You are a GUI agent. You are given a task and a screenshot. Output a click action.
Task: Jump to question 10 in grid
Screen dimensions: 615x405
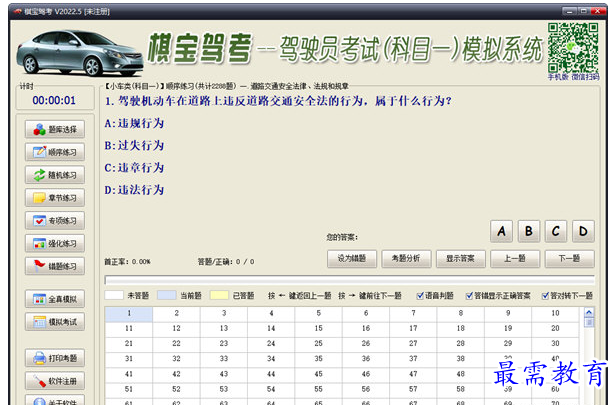tap(555, 313)
